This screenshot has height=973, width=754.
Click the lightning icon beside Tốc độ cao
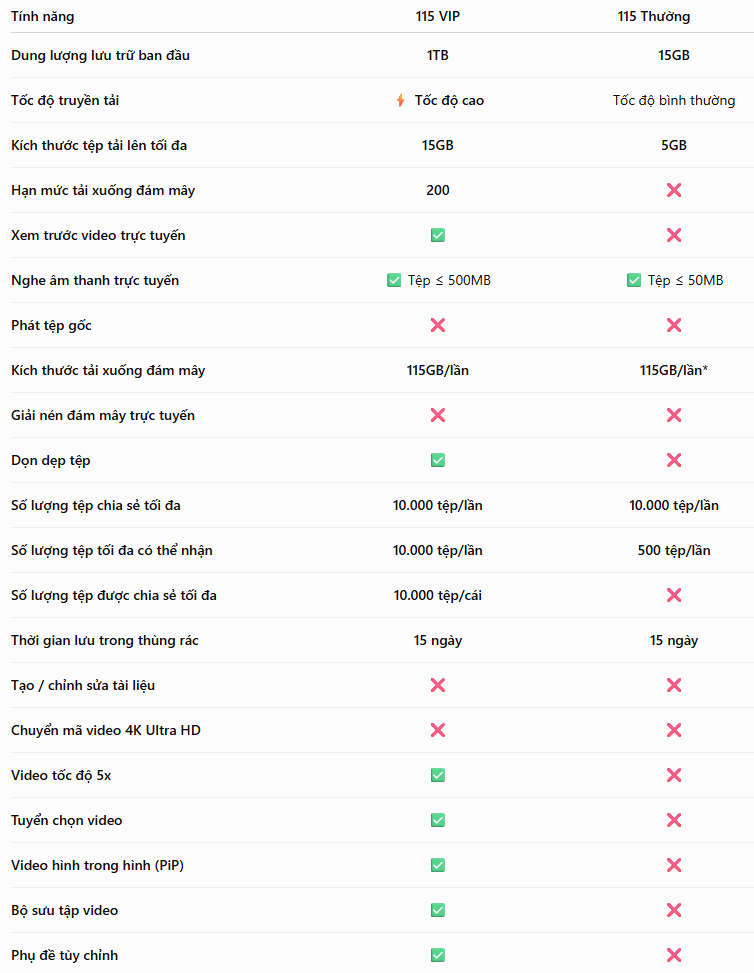tap(401, 100)
